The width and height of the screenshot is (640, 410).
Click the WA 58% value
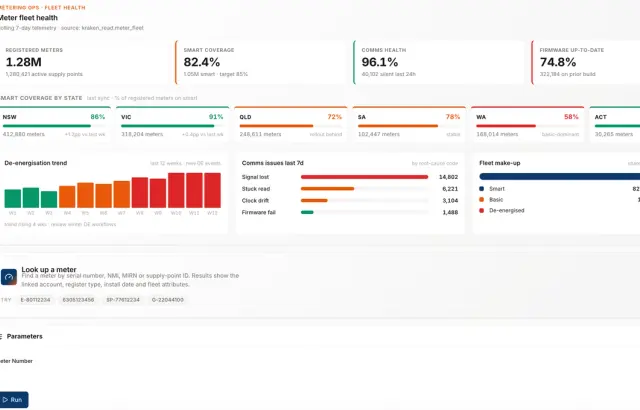[571, 117]
